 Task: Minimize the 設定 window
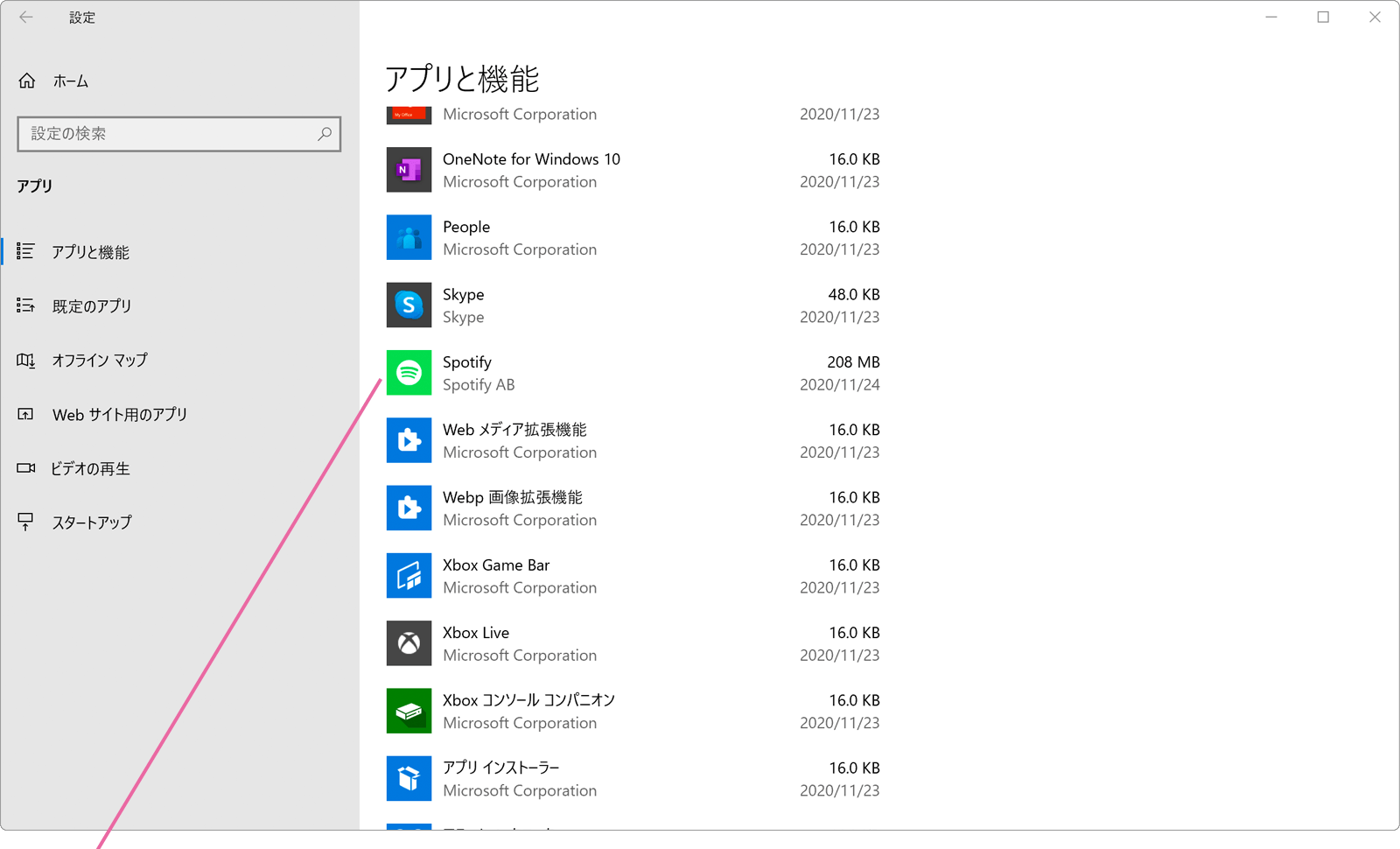coord(1271,17)
